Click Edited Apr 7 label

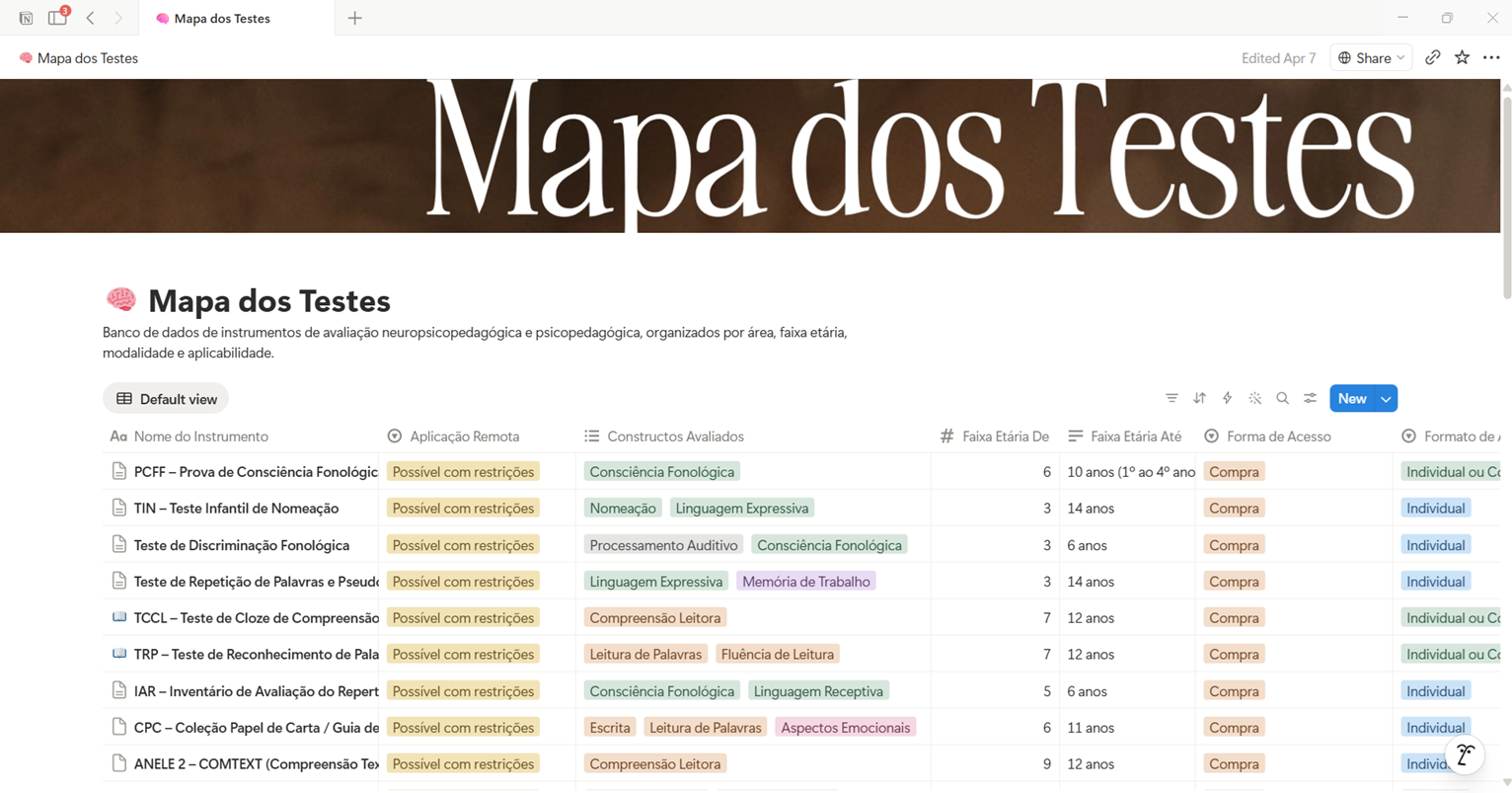(1278, 58)
